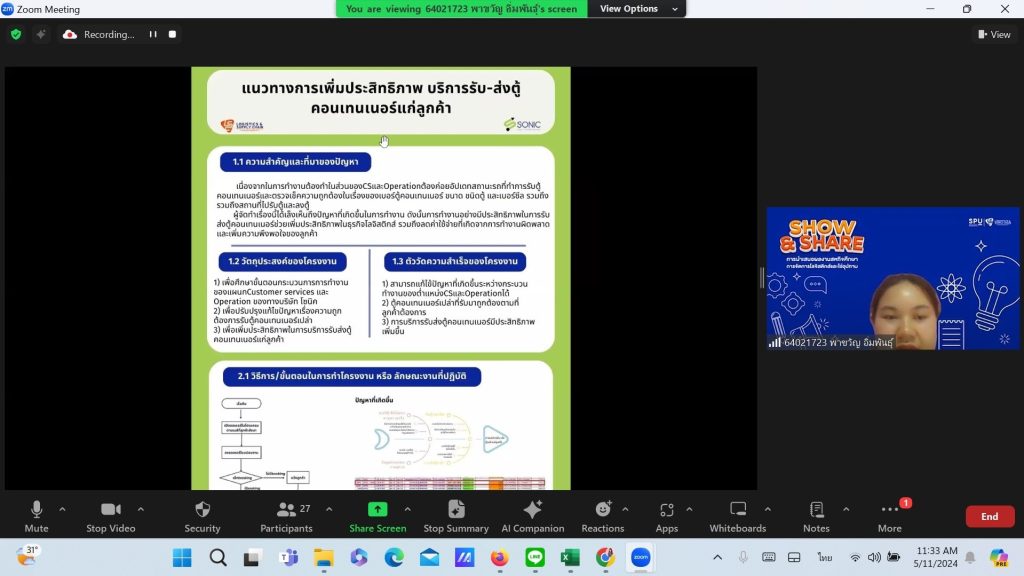1024x576 pixels.
Task: Pause the recording
Action: tap(153, 34)
